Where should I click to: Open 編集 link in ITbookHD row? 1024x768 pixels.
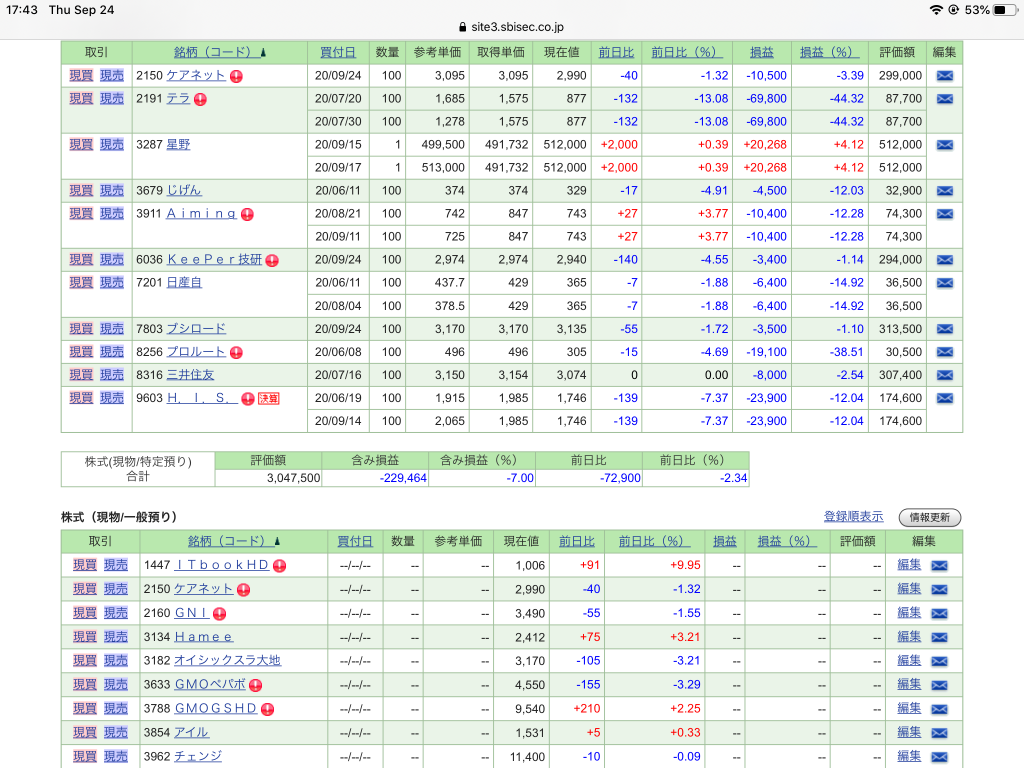(909, 565)
